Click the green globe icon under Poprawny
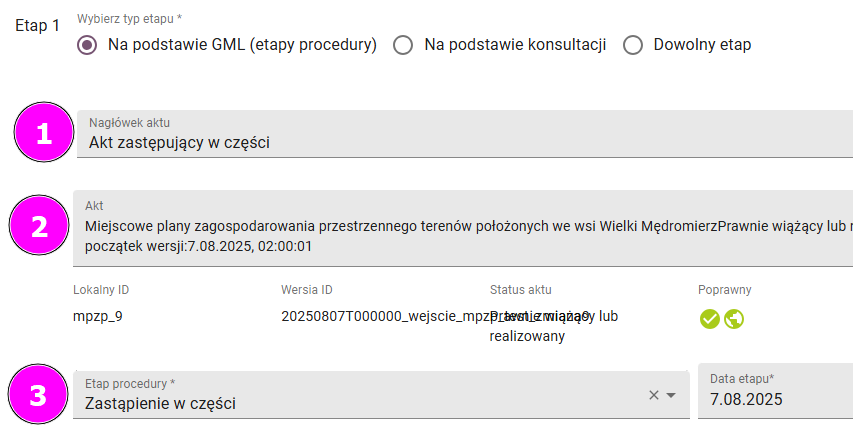Viewport: 853px width, 444px height. click(x=734, y=319)
